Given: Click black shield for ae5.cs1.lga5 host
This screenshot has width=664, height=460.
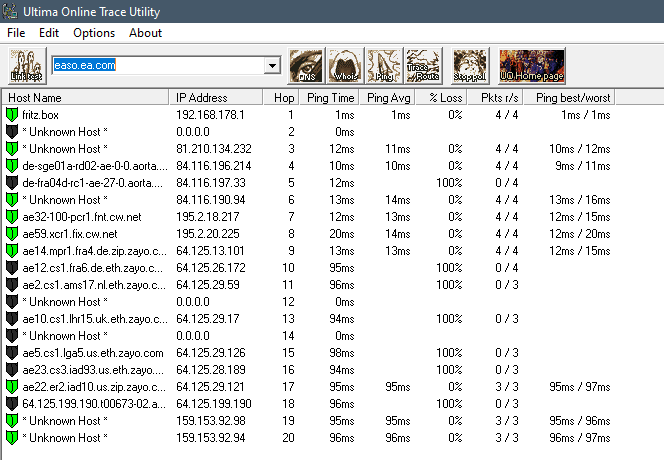Looking at the screenshot, I should tap(12, 353).
